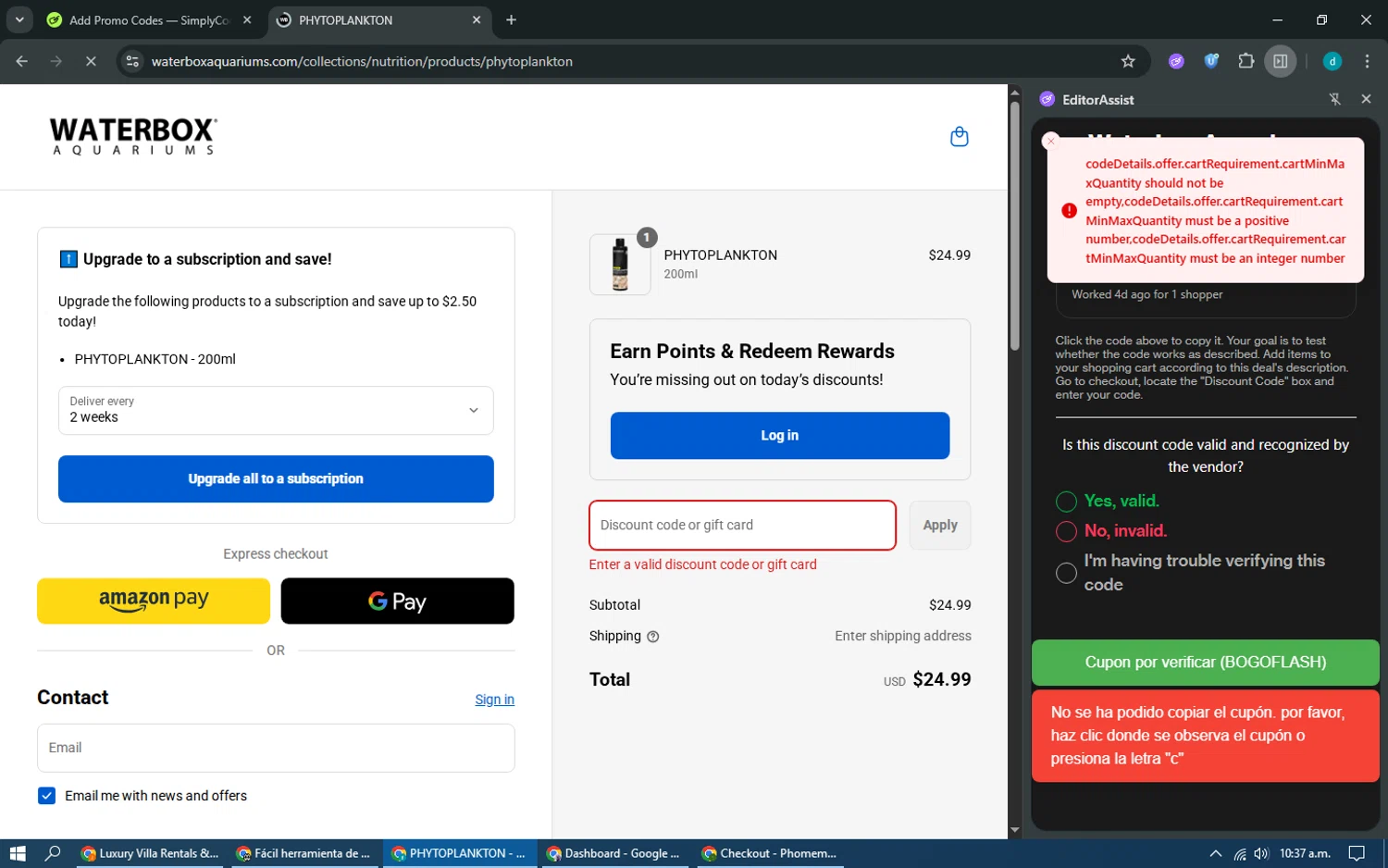Open the tab search dropdown arrow
Image resolution: width=1388 pixels, height=868 pixels.
click(19, 19)
